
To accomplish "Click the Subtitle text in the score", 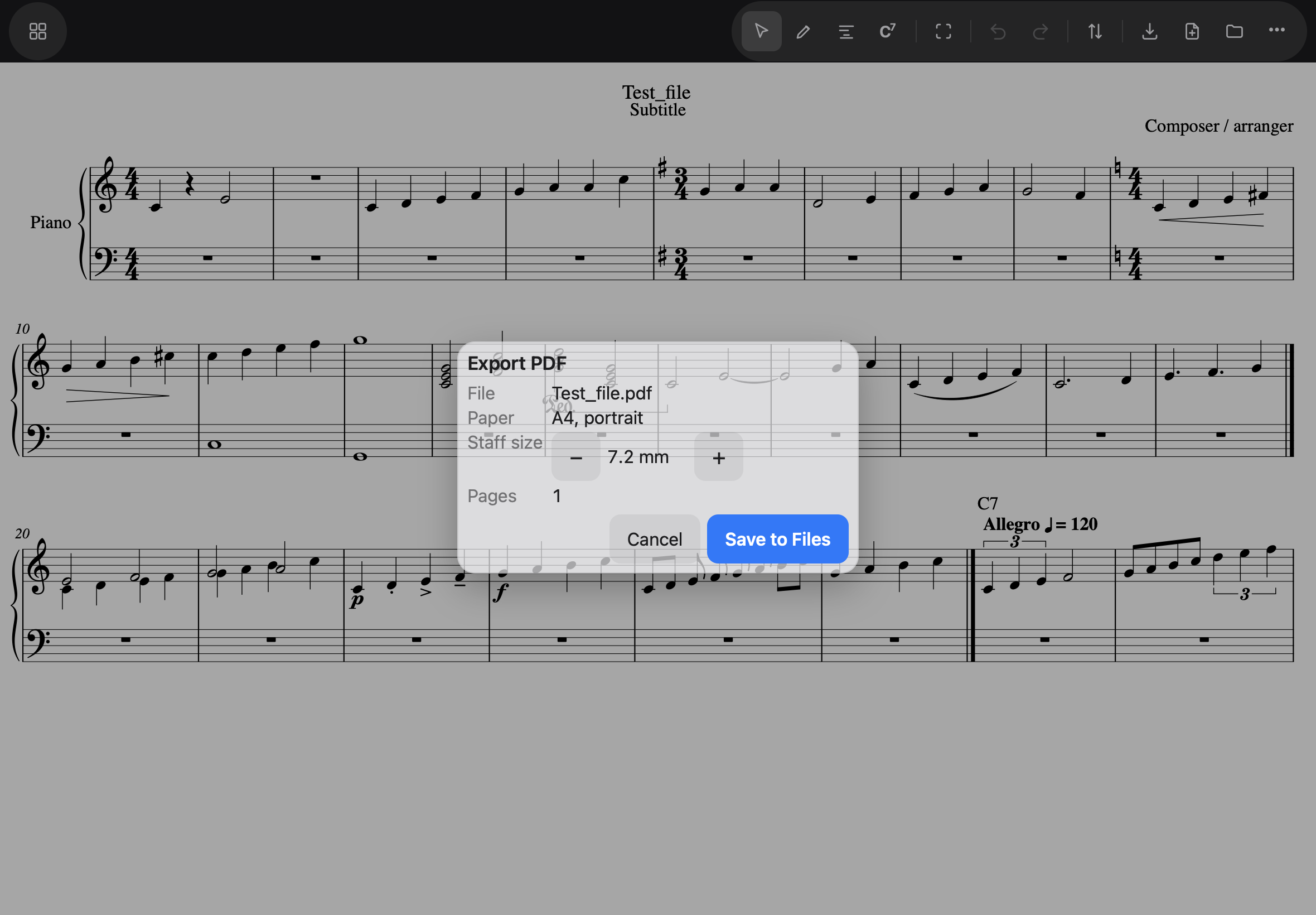I will (x=657, y=109).
